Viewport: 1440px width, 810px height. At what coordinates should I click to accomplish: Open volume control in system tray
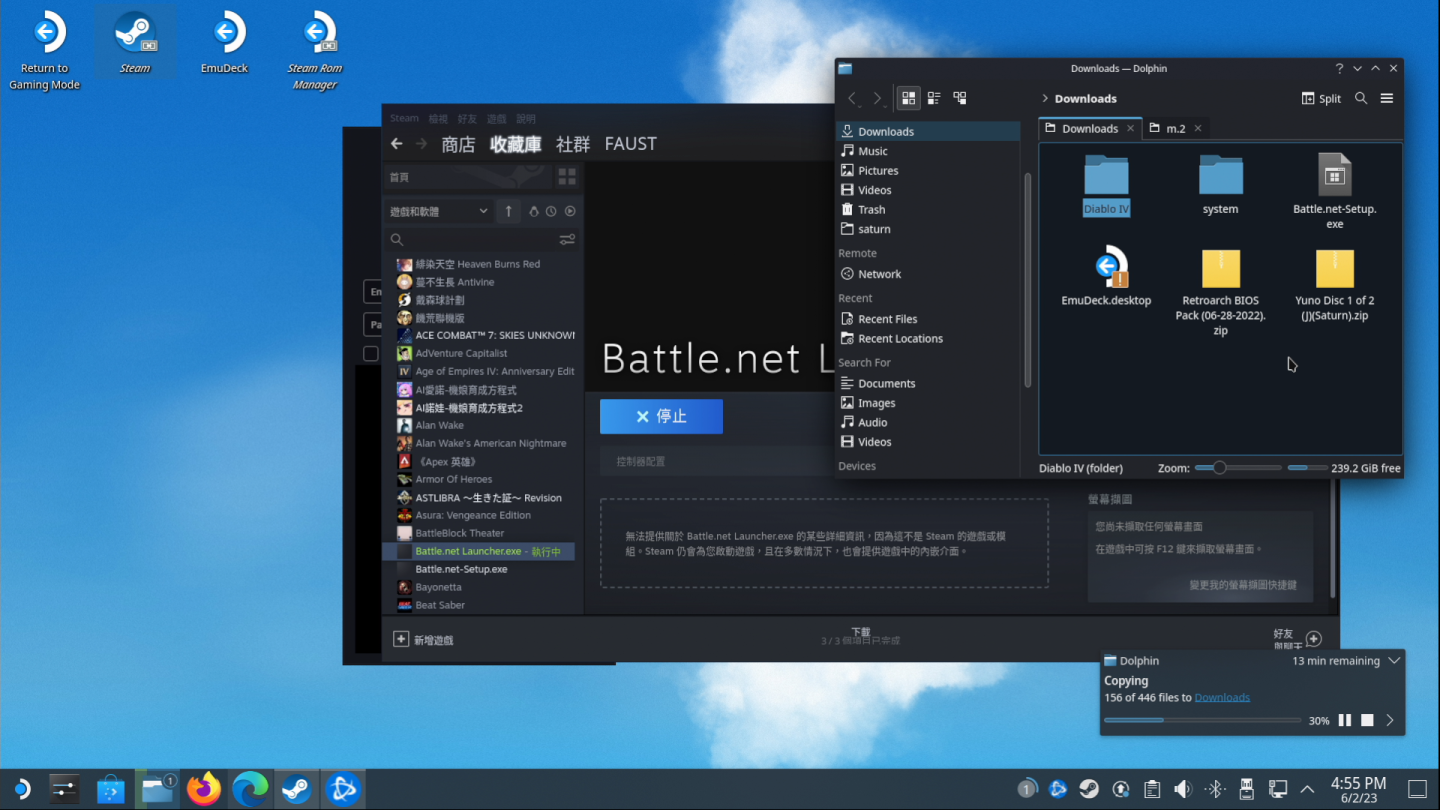tap(1183, 789)
